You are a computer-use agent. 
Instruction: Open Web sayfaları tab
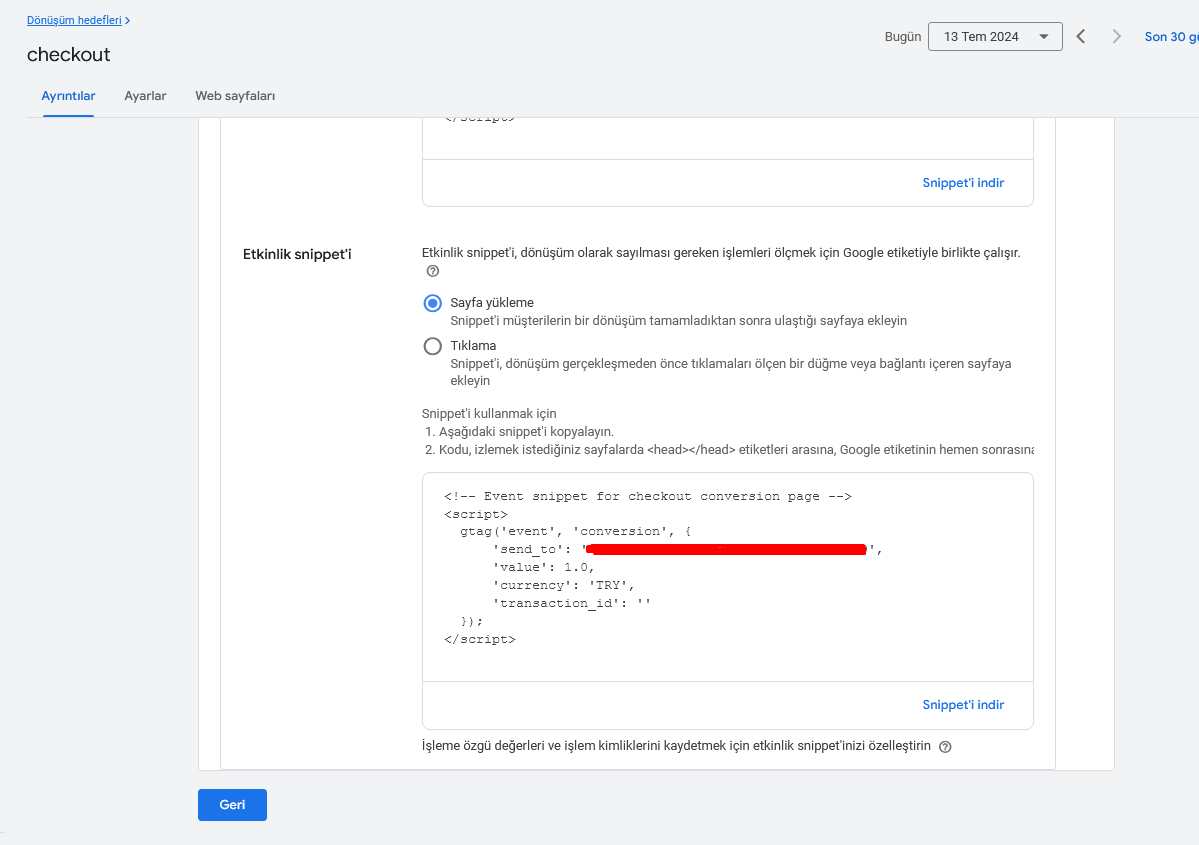click(x=235, y=96)
